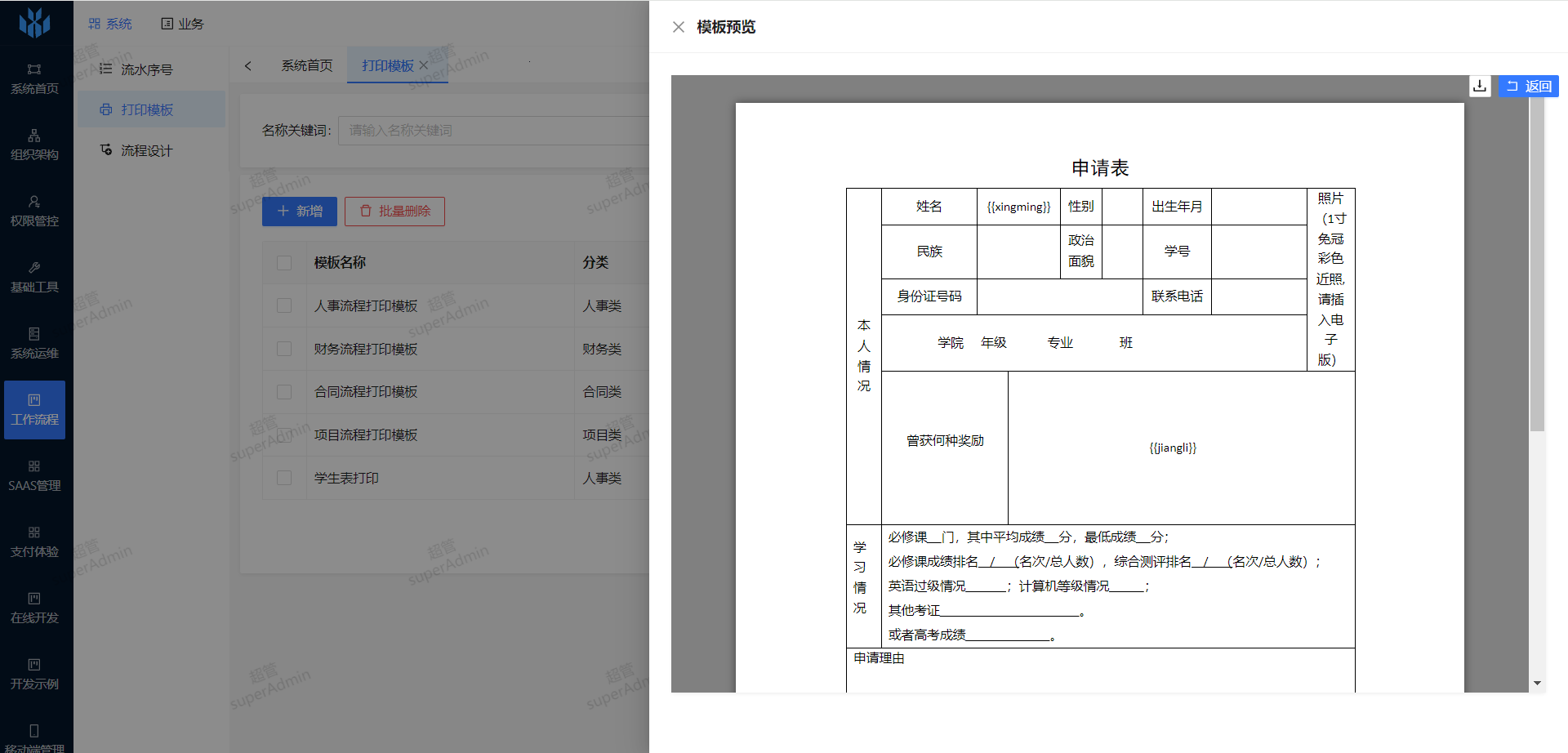
Task: Click the 分类 column header
Action: coord(595,262)
